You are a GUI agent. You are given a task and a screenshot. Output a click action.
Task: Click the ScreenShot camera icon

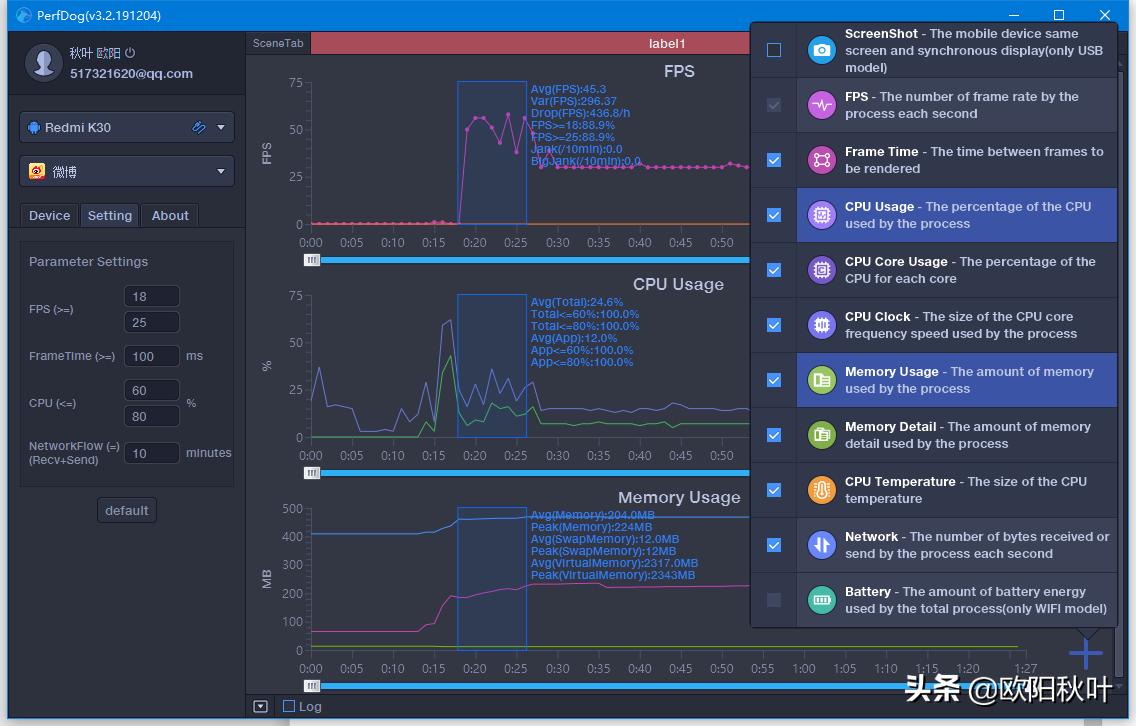pos(822,50)
